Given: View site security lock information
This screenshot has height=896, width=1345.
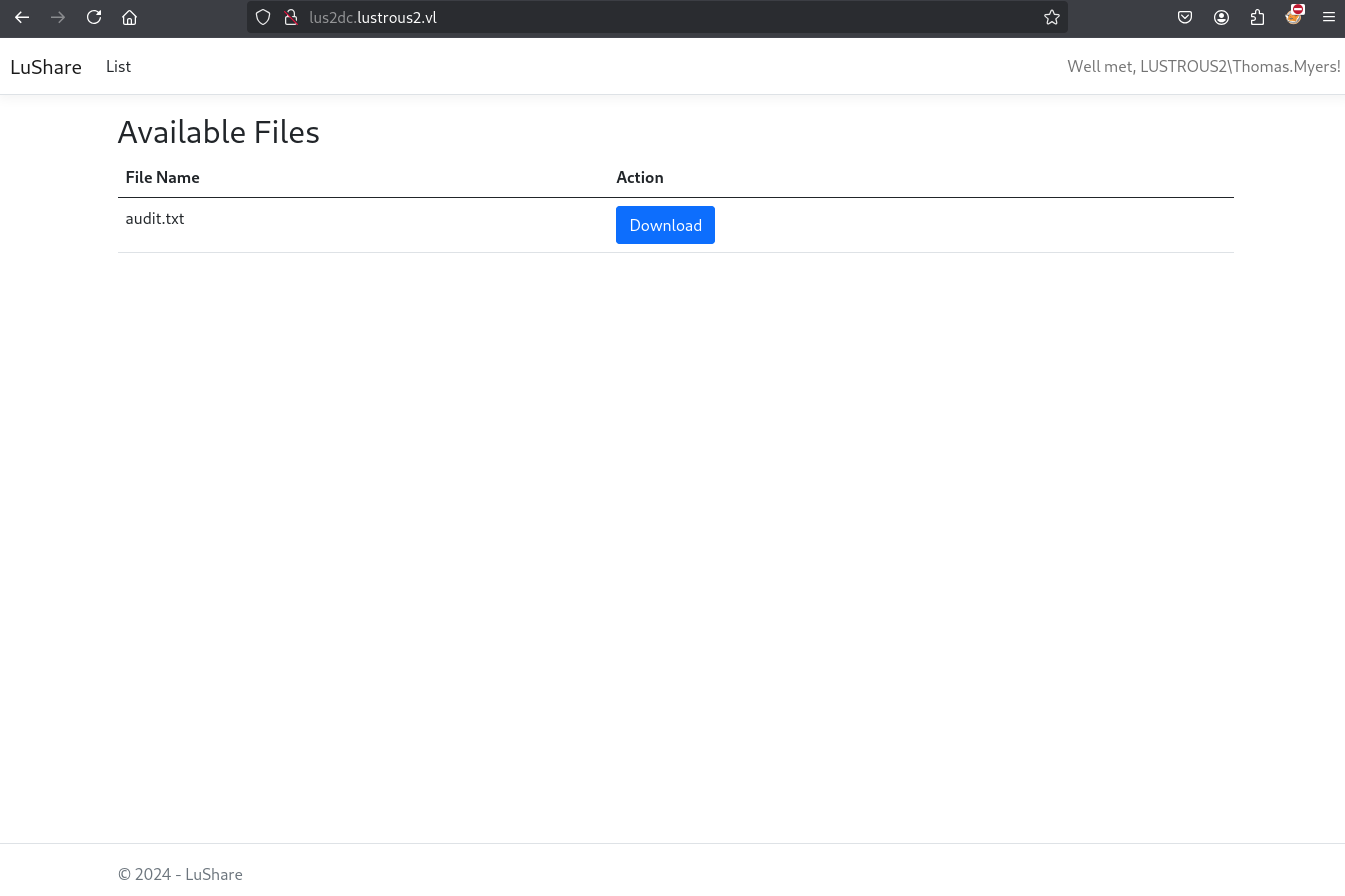Looking at the screenshot, I should click(291, 17).
